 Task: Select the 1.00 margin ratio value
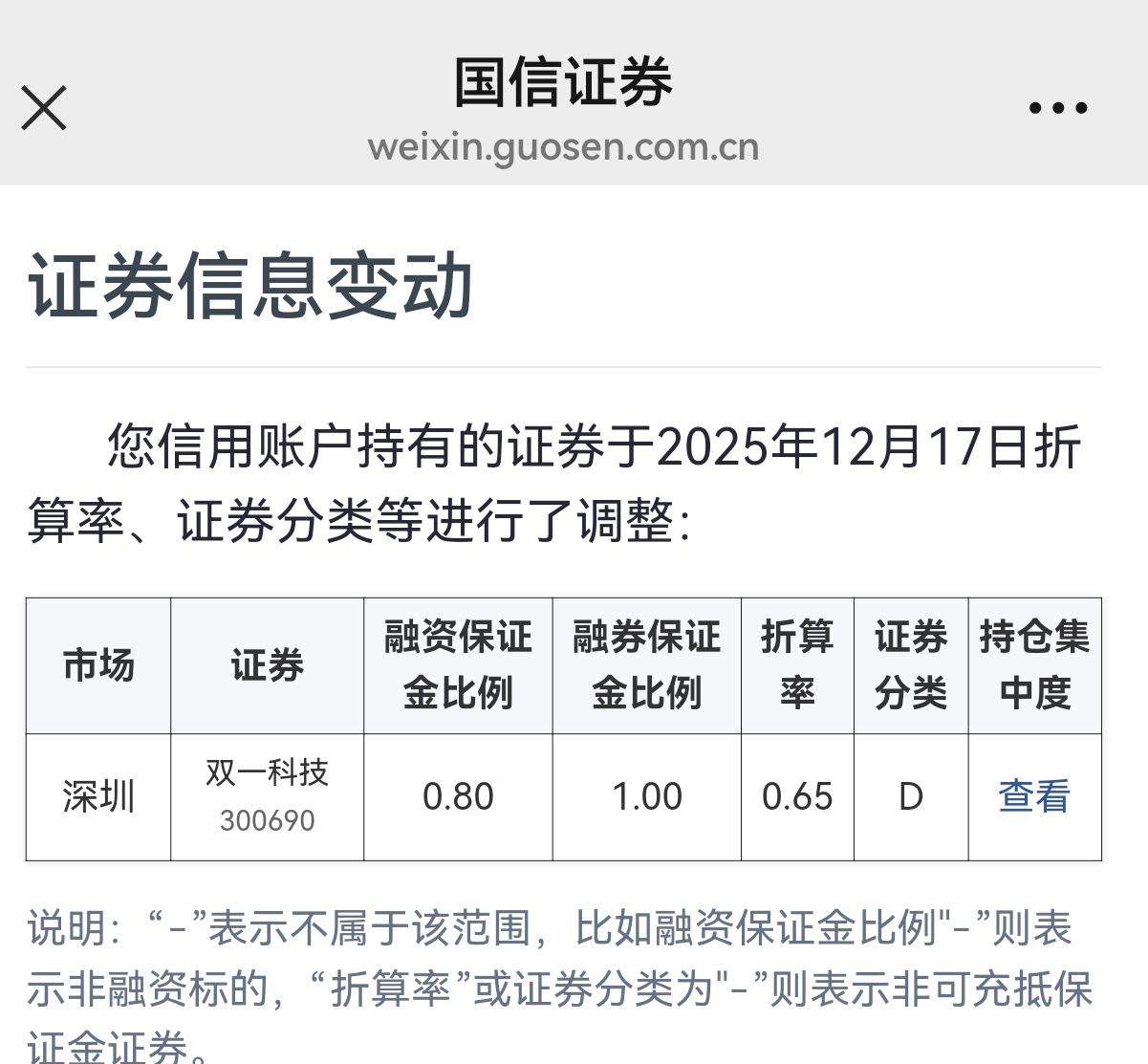(647, 796)
